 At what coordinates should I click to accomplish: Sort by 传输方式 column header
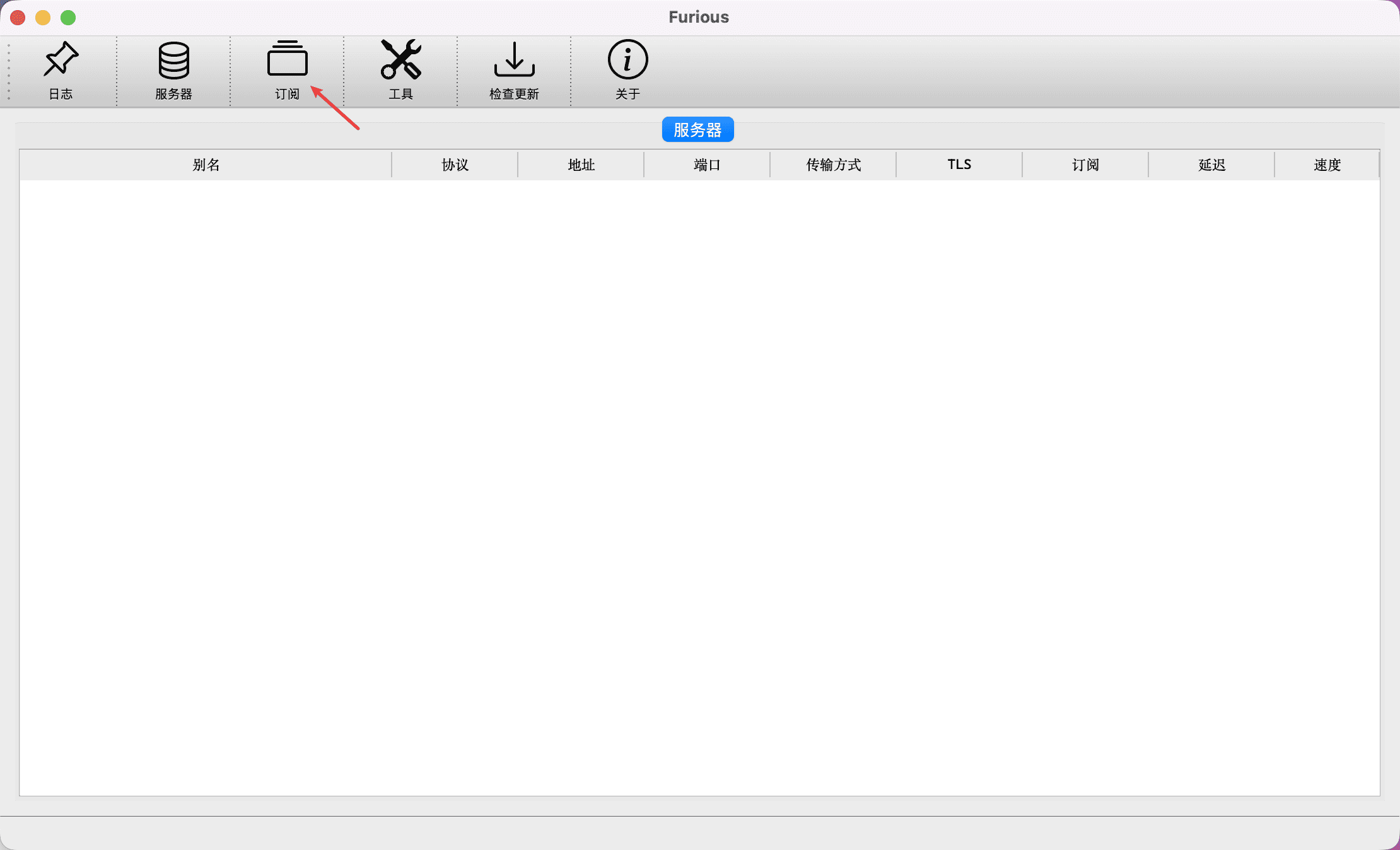(x=833, y=165)
